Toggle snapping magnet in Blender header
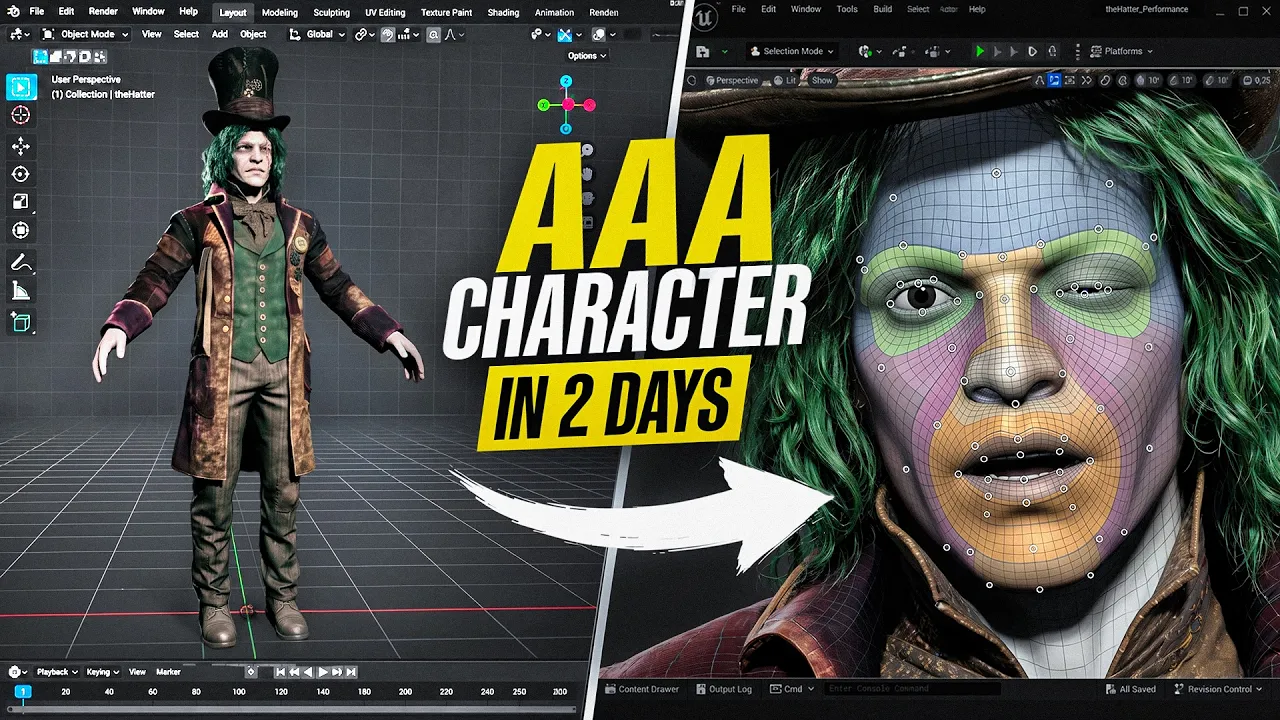This screenshot has height=720, width=1280. pyautogui.click(x=386, y=34)
